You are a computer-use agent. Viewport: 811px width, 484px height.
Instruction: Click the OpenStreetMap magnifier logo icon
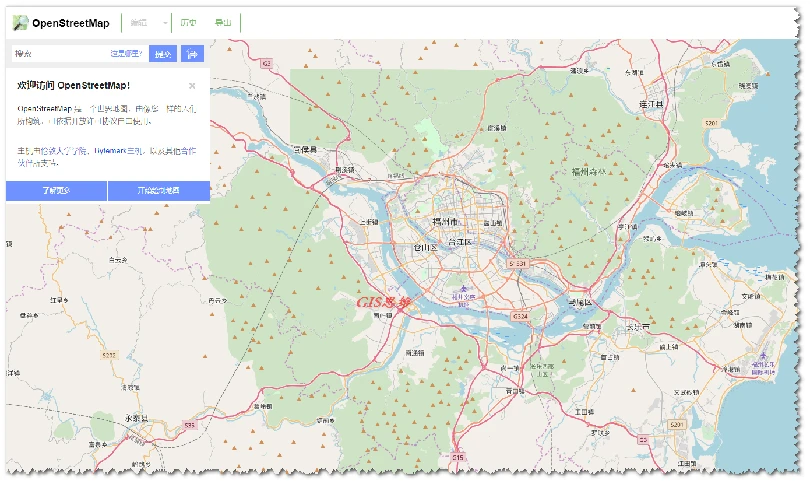coord(20,23)
